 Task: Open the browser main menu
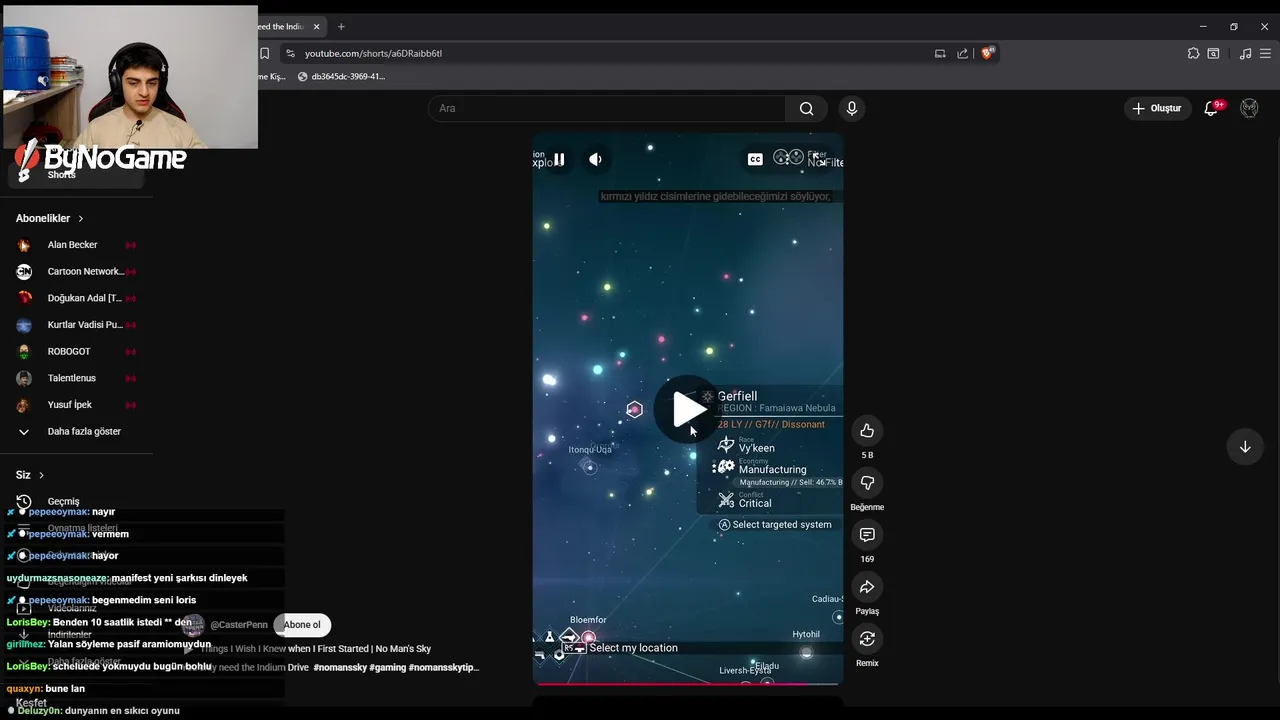pyautogui.click(x=1265, y=53)
